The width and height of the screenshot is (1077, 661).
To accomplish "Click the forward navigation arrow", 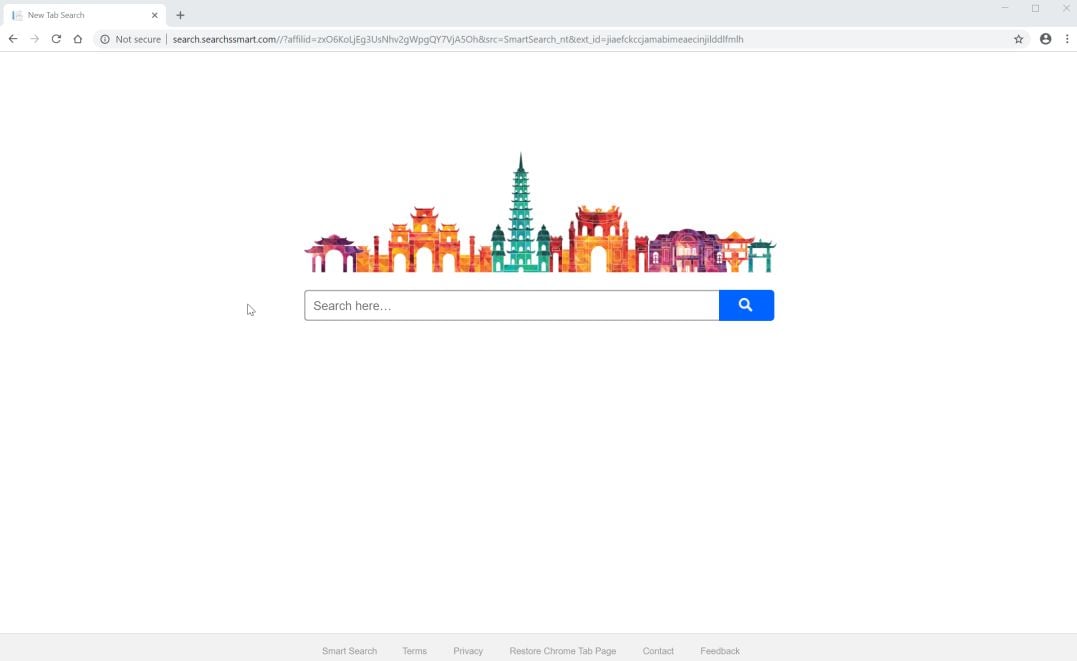I will coord(34,39).
